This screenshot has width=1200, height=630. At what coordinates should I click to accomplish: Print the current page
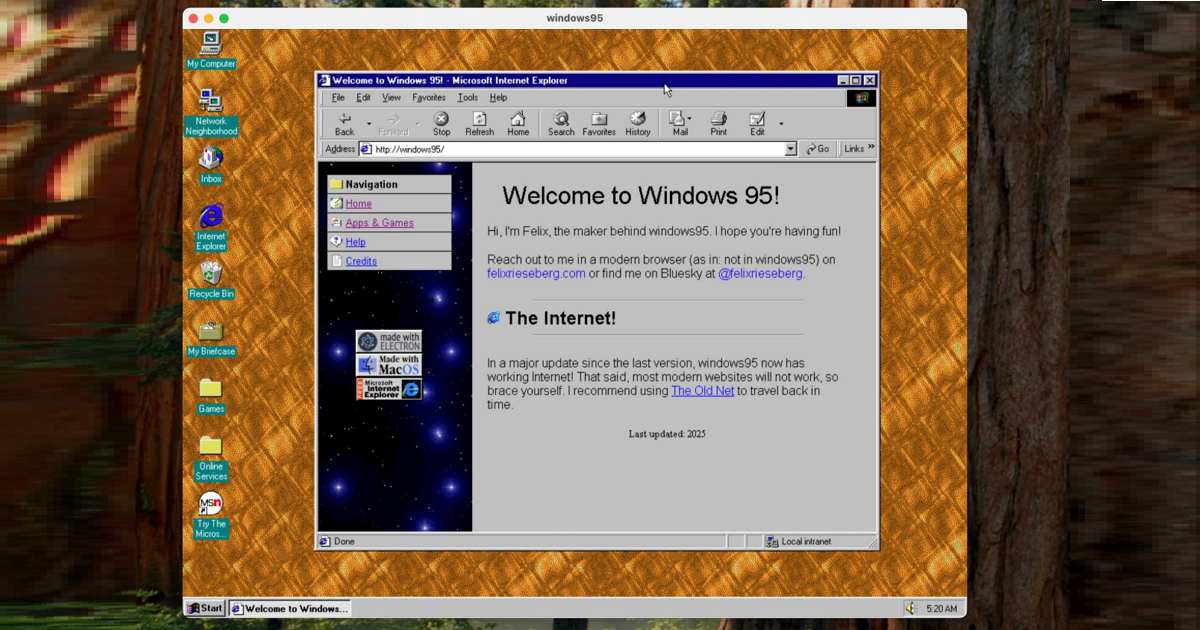pos(719,123)
